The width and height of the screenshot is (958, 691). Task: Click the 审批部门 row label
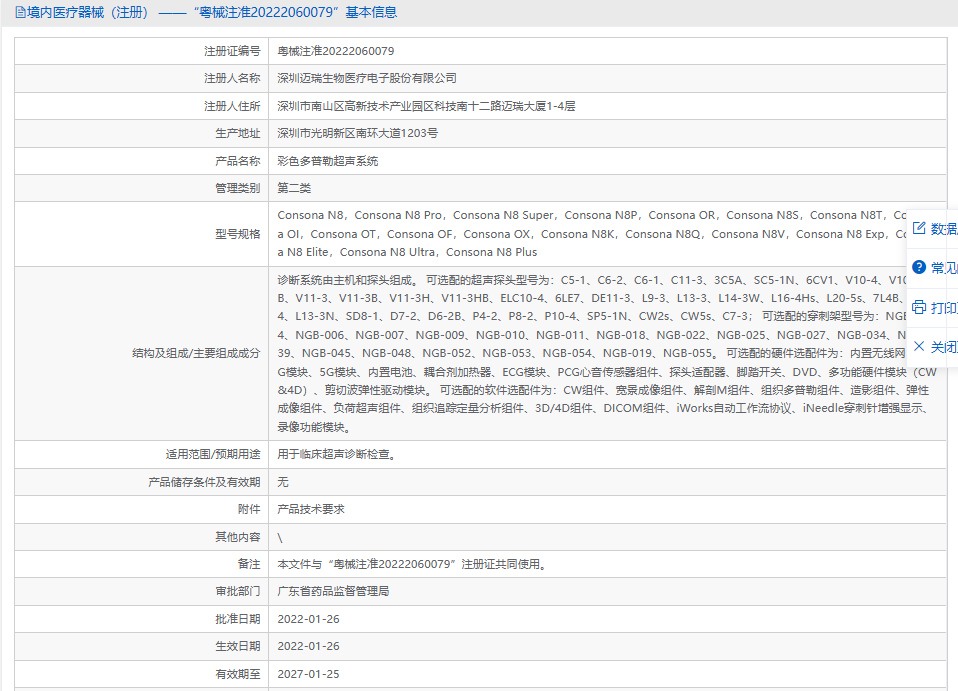(x=238, y=591)
